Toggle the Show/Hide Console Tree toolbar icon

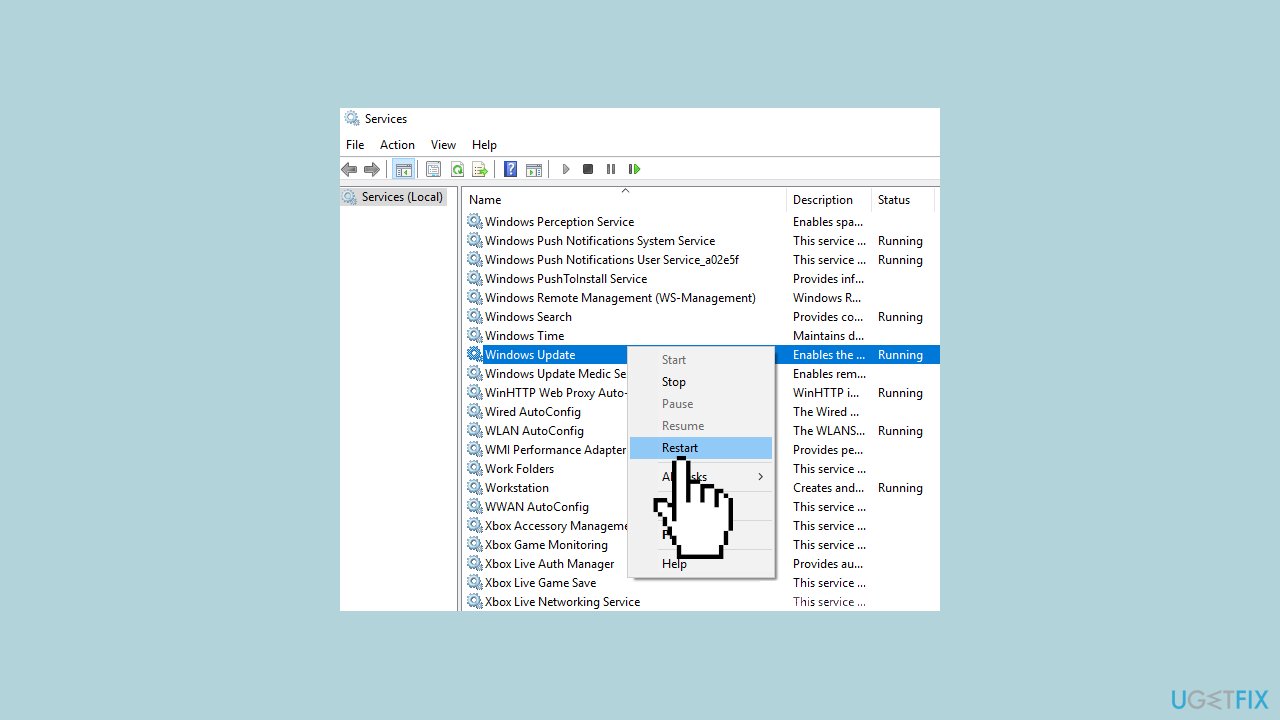click(403, 170)
